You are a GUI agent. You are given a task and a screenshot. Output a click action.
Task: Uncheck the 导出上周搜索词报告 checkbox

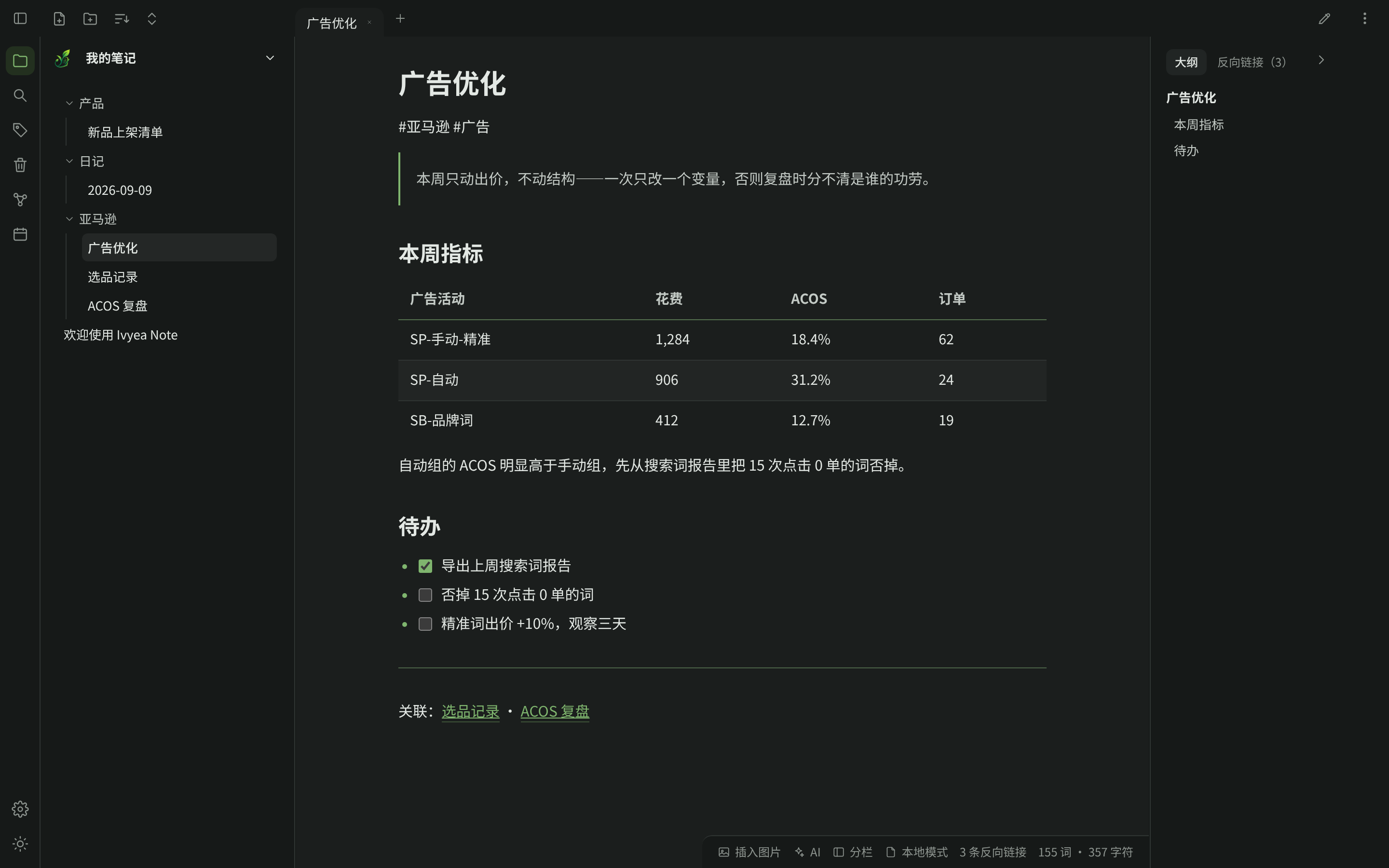coord(425,566)
